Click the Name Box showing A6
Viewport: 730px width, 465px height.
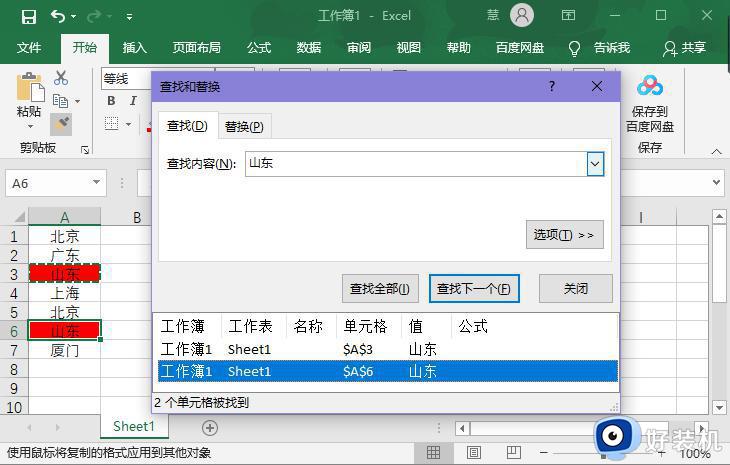click(x=56, y=183)
